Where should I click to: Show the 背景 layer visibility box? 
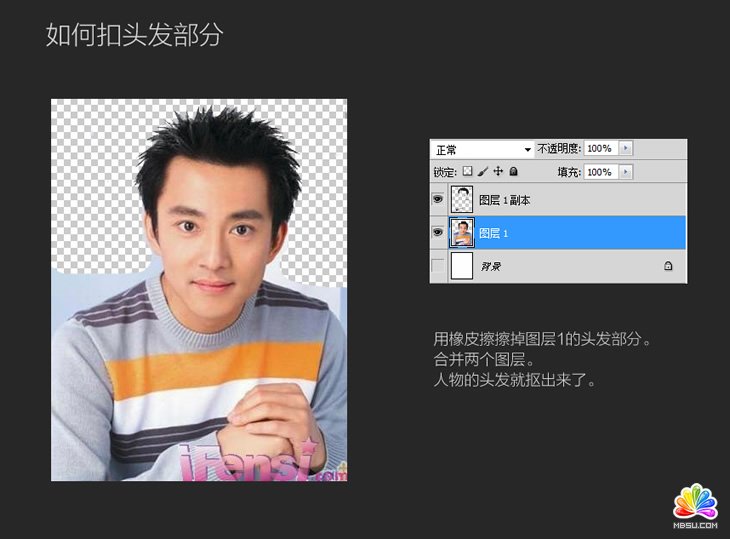[438, 266]
